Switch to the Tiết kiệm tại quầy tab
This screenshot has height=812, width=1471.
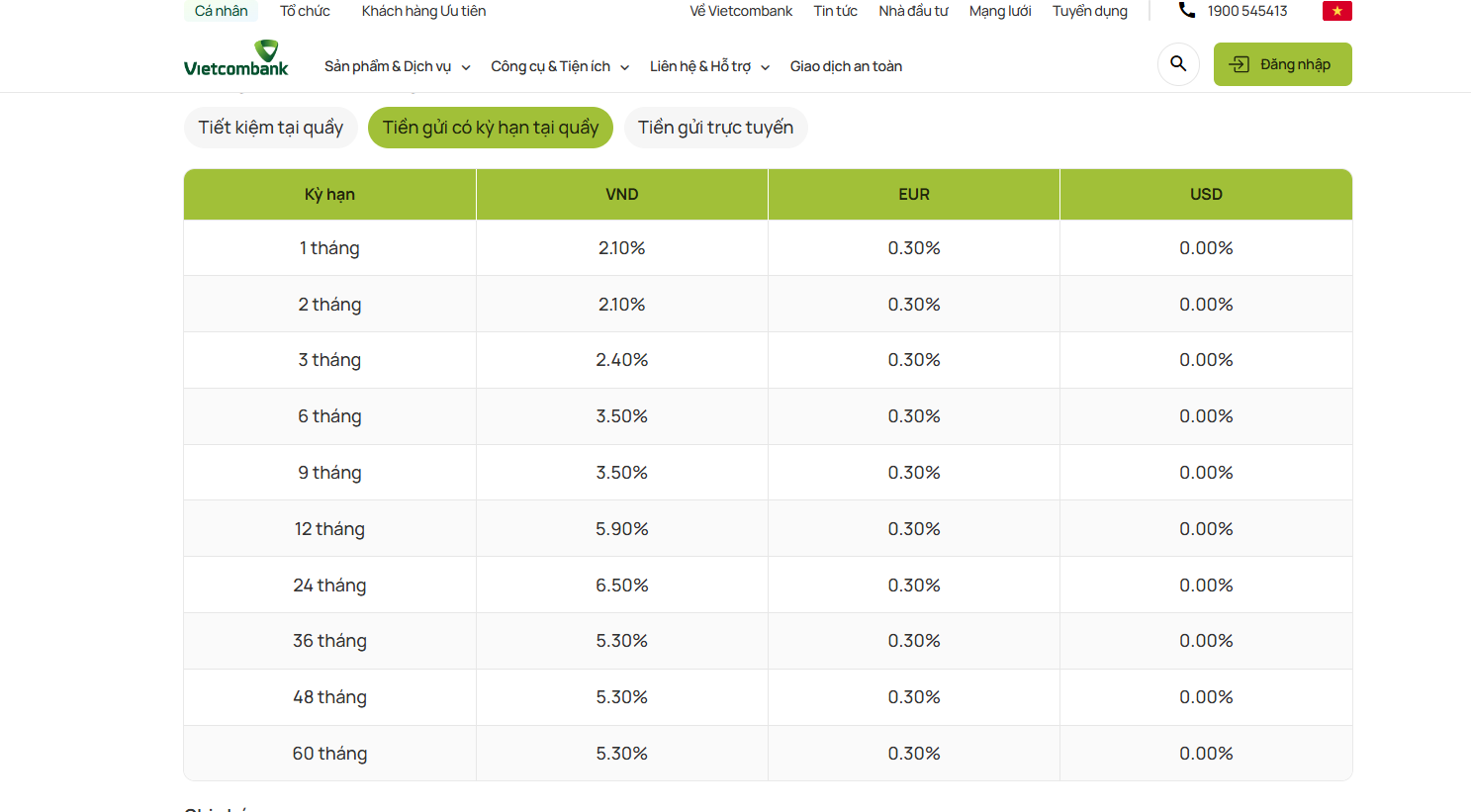(270, 128)
